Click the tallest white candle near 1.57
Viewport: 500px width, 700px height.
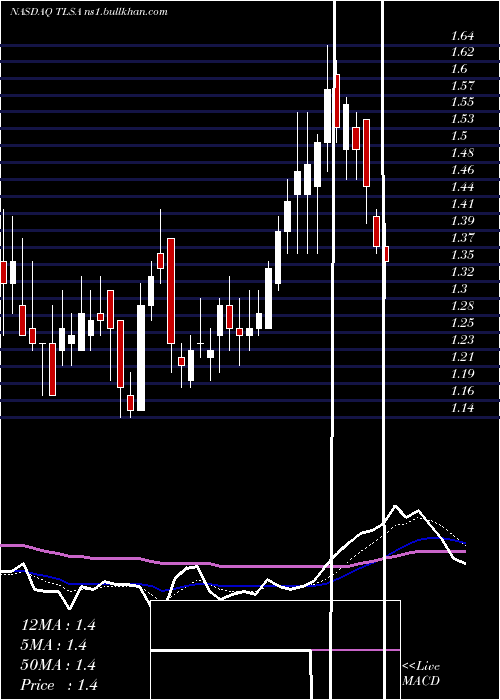[328, 116]
